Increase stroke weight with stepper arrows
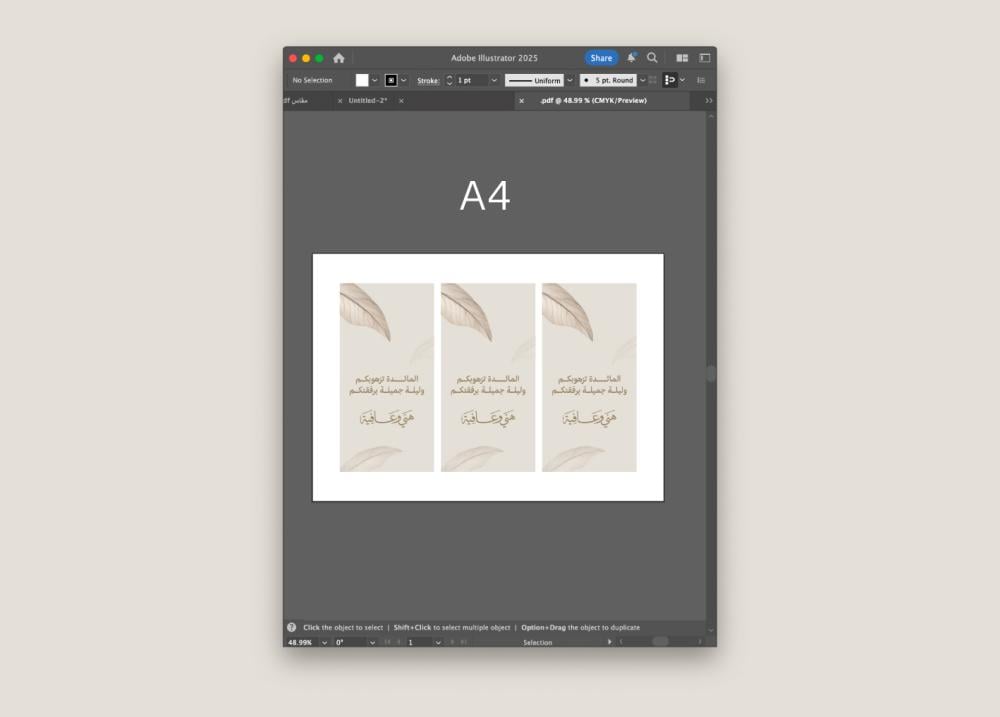This screenshot has width=1000, height=717. (449, 77)
